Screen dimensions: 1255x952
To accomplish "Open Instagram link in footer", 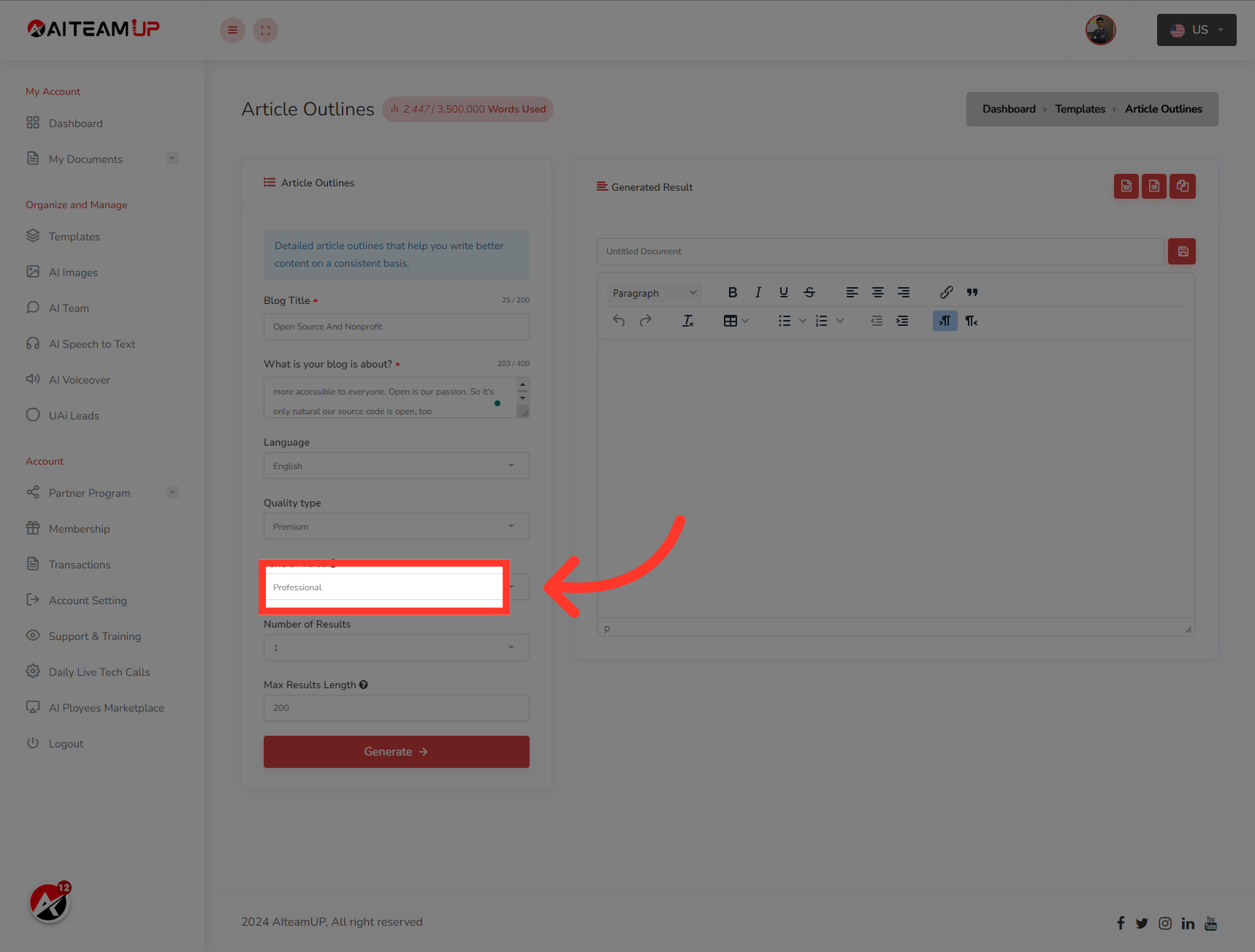I will pos(1165,924).
